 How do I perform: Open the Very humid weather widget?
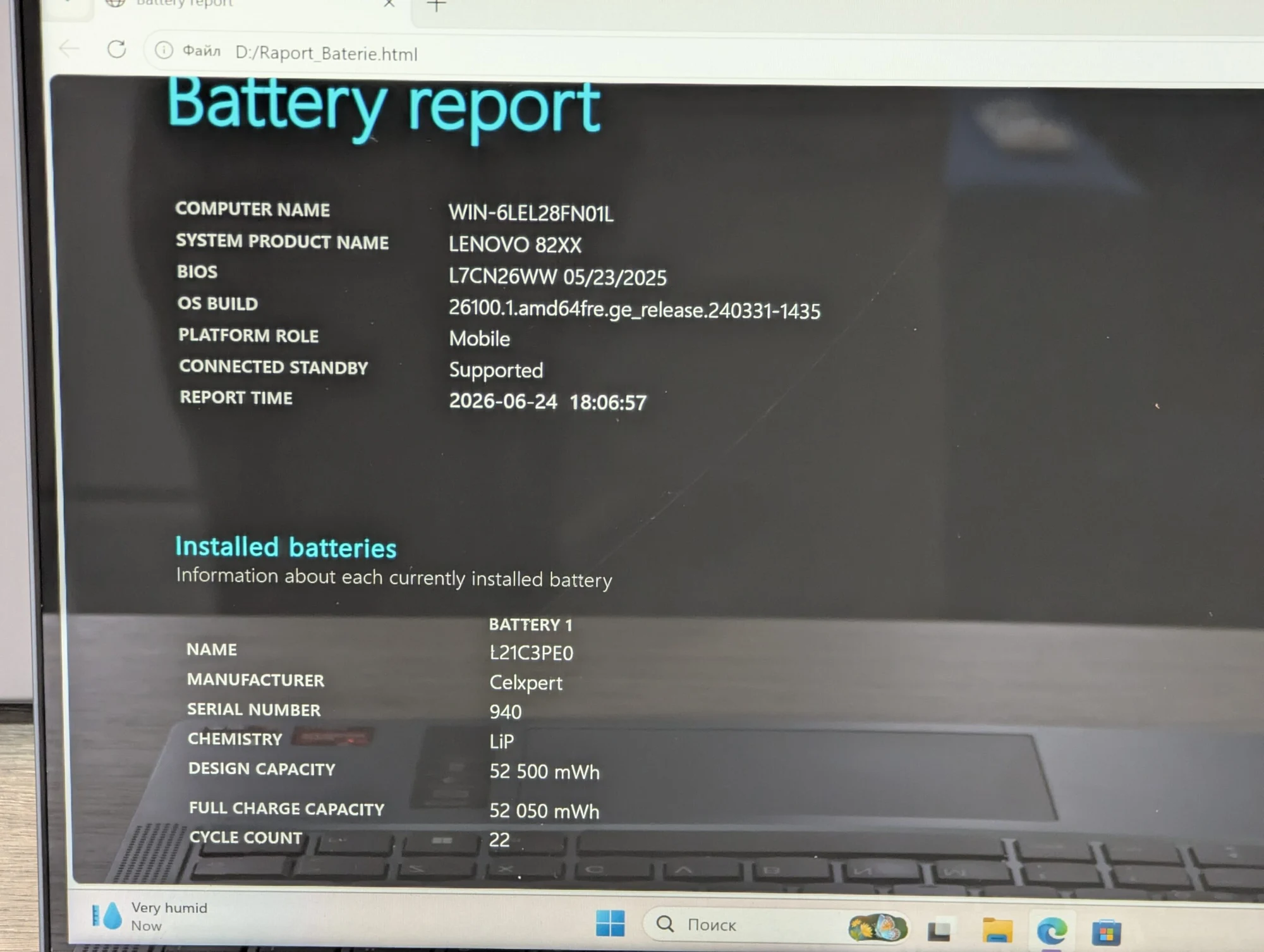tap(150, 916)
